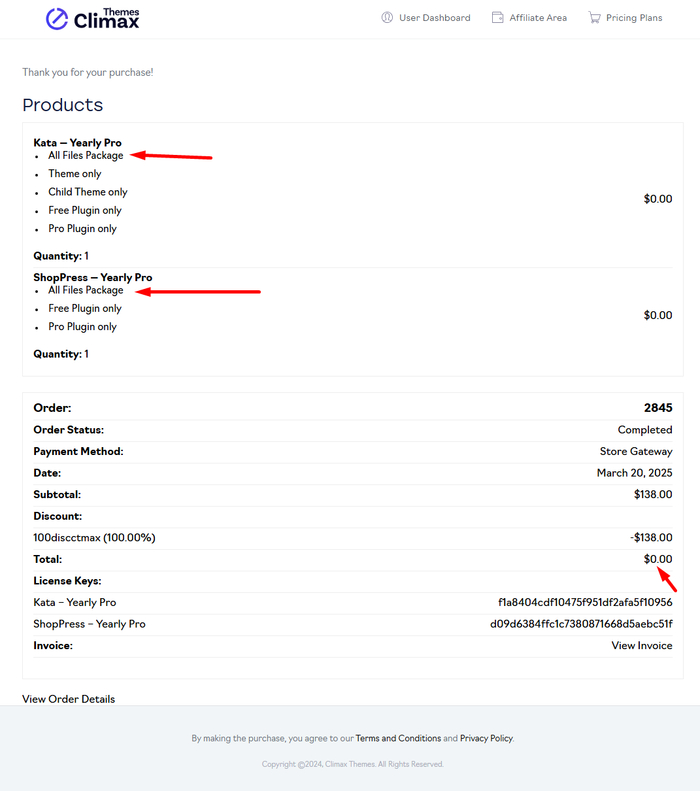
Task: Select ShopPress Pro Plugin only item
Action: [82, 327]
